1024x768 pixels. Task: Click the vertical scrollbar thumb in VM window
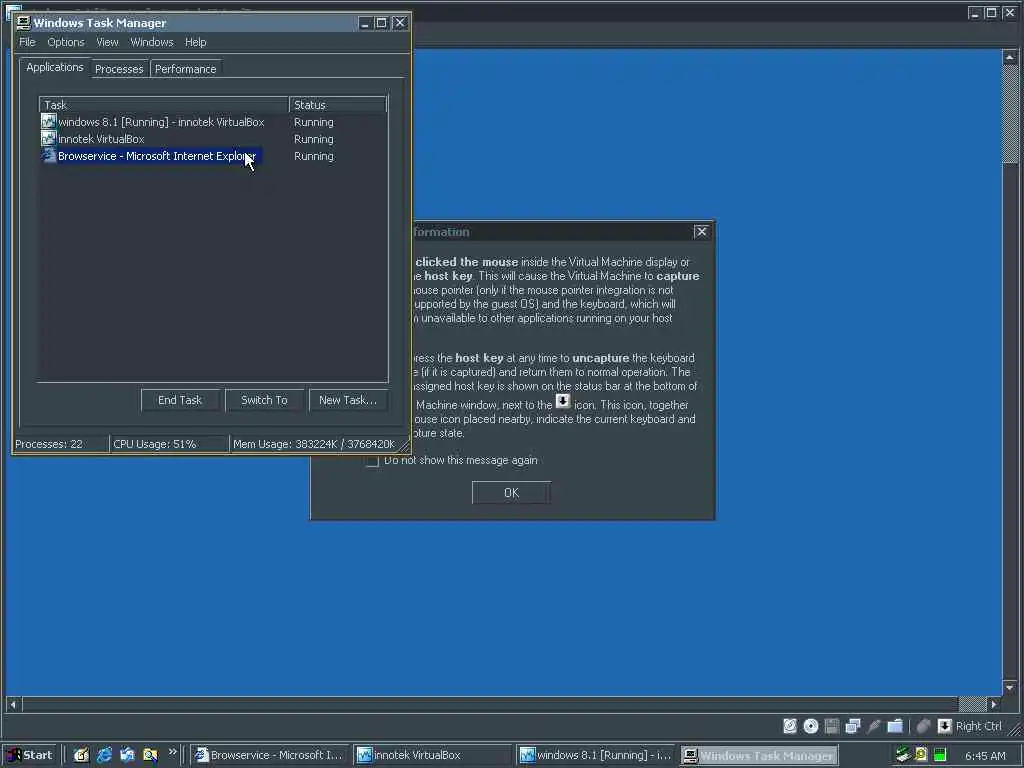coord(1010,115)
